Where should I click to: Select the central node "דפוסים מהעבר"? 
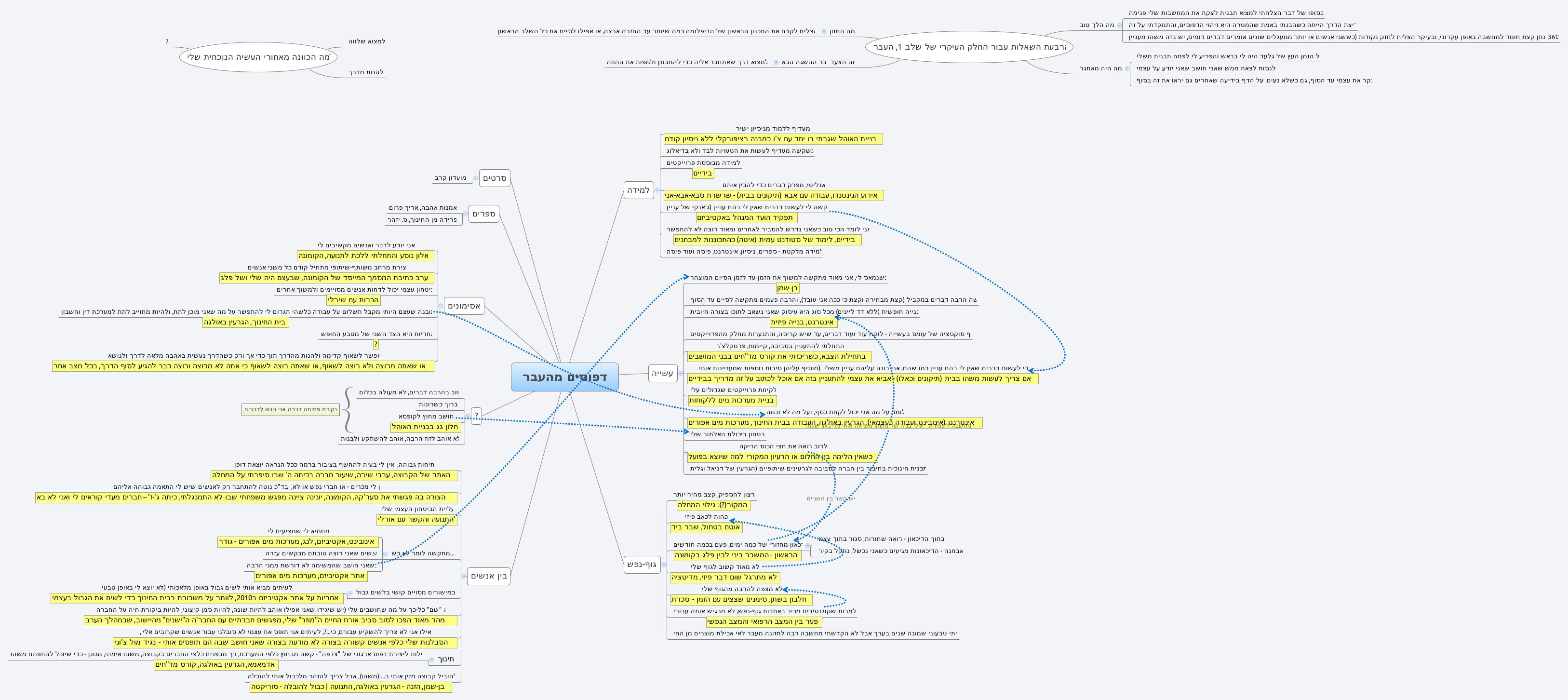pyautogui.click(x=565, y=377)
